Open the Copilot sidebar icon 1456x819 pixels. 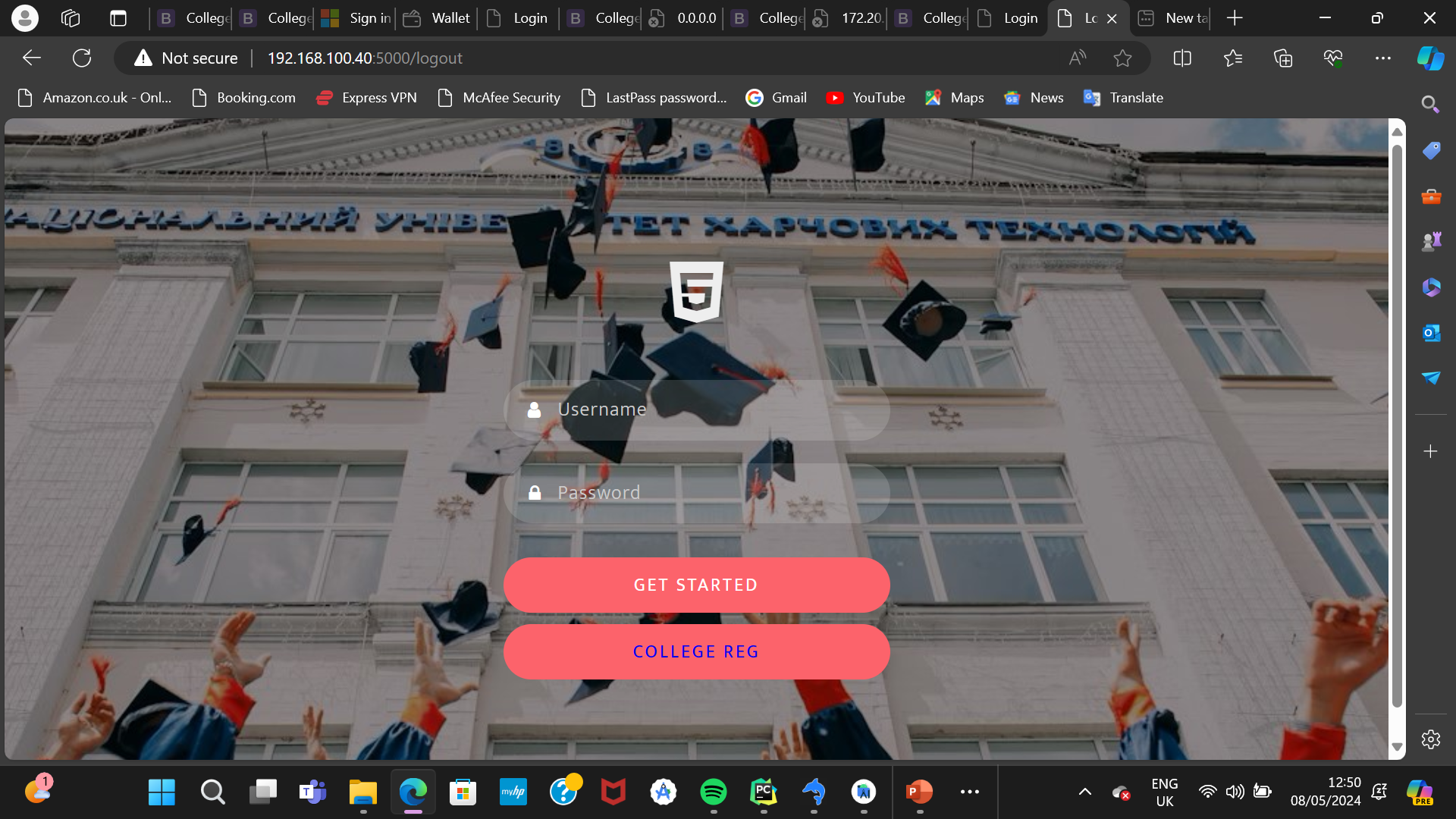click(x=1430, y=58)
